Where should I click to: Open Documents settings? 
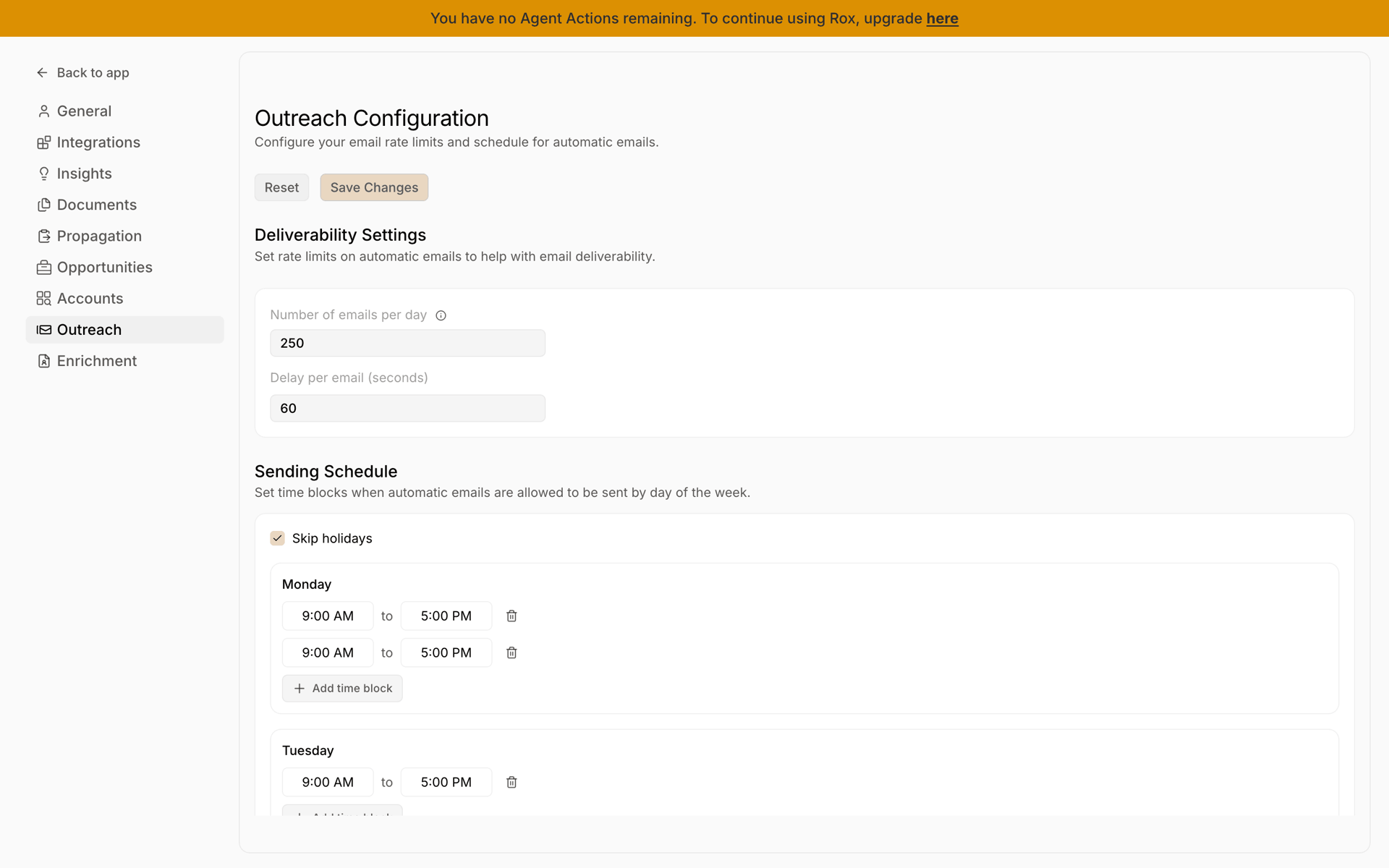pyautogui.click(x=124, y=205)
